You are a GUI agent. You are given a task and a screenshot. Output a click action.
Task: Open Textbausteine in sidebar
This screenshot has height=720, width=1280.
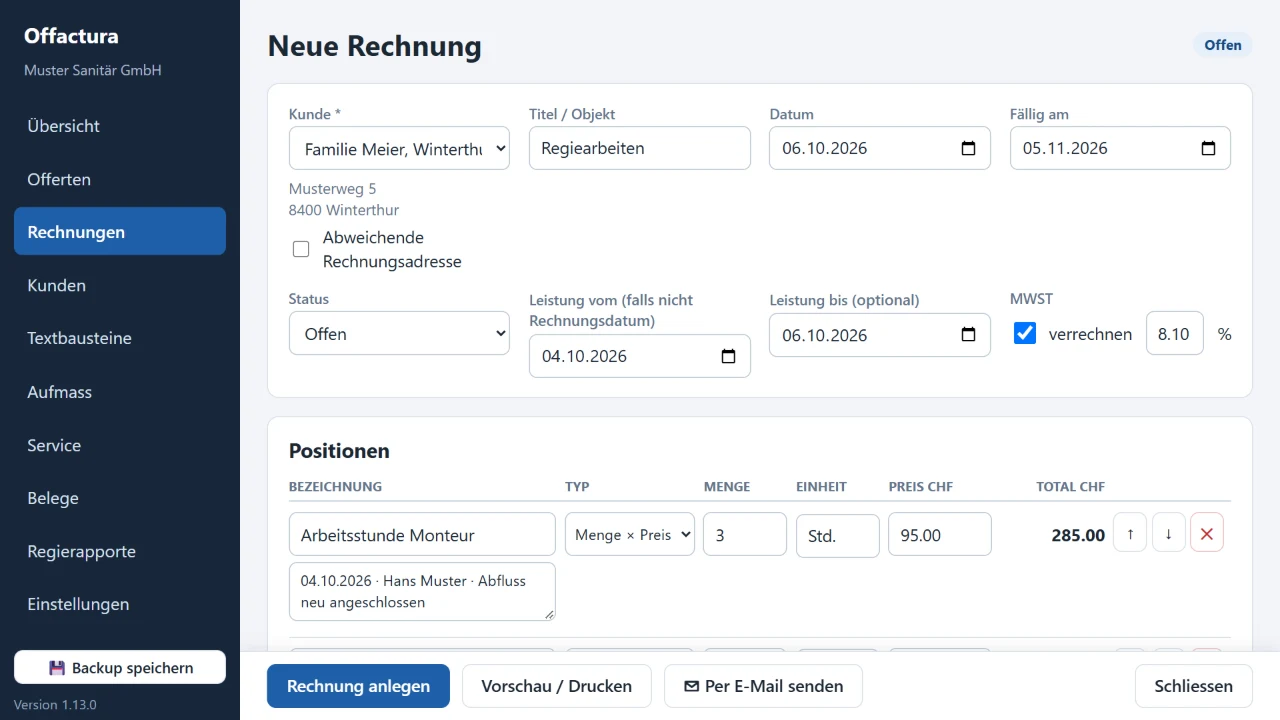pos(120,338)
